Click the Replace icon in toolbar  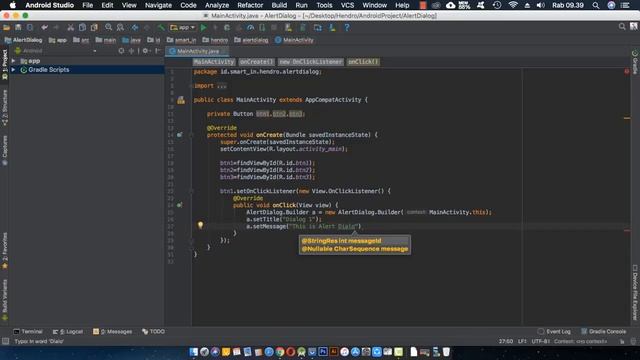pos(120,27)
